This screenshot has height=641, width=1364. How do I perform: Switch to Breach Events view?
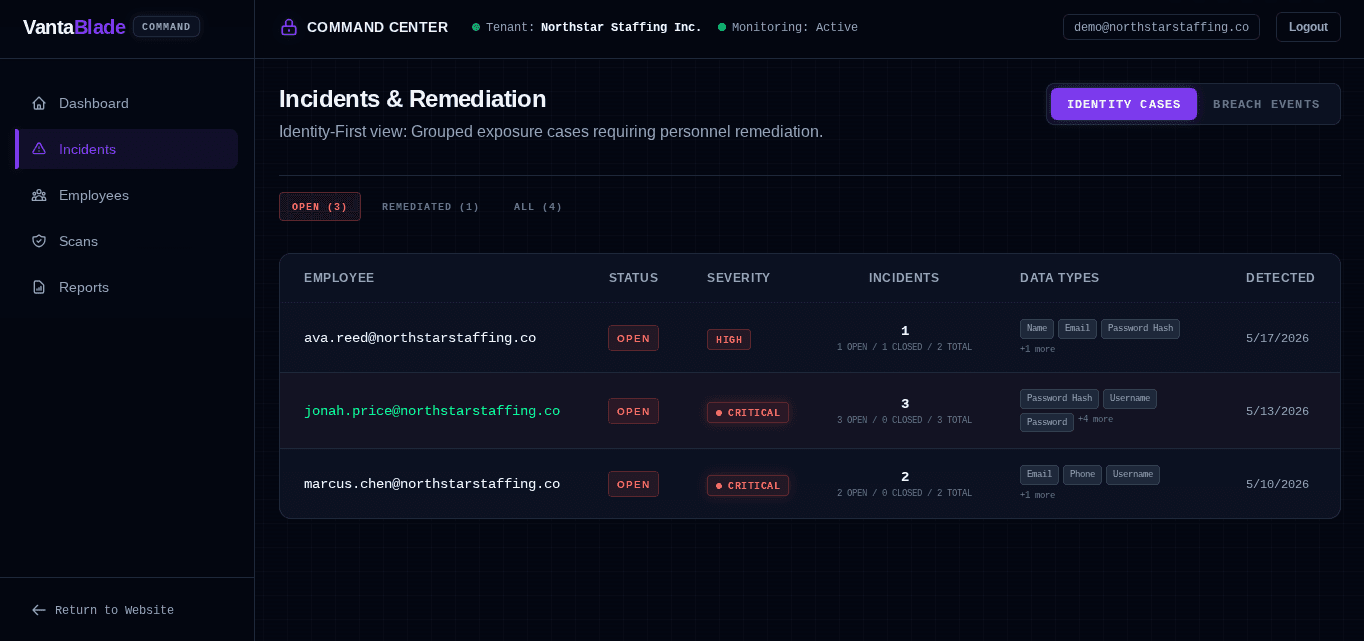click(x=1266, y=104)
